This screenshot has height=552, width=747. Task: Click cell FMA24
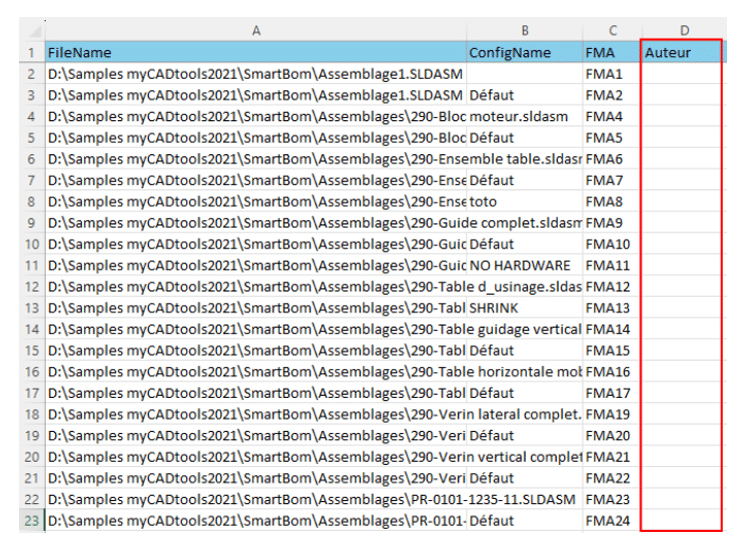click(x=612, y=521)
